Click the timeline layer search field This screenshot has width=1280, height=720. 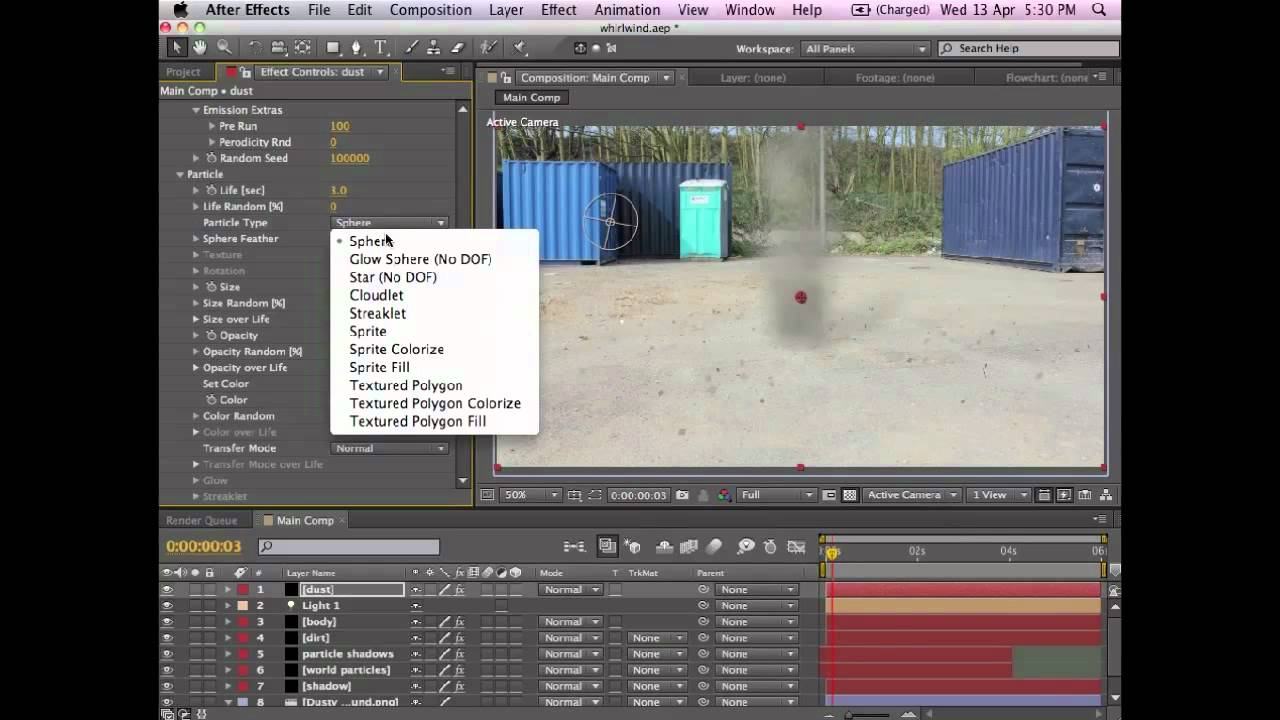(349, 547)
